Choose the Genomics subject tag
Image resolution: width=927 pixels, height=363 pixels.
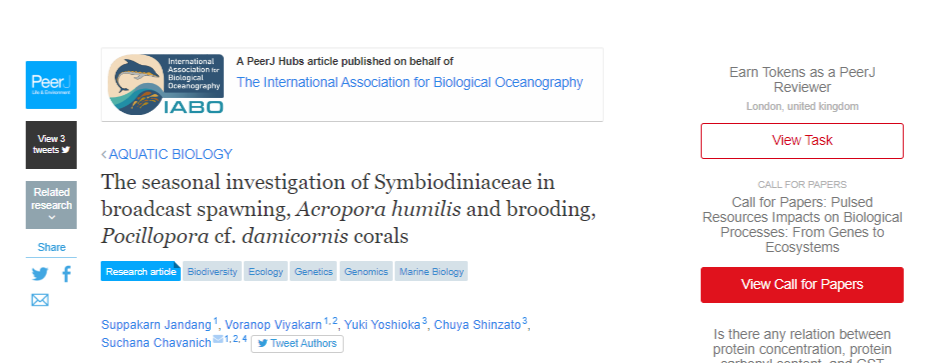366,271
